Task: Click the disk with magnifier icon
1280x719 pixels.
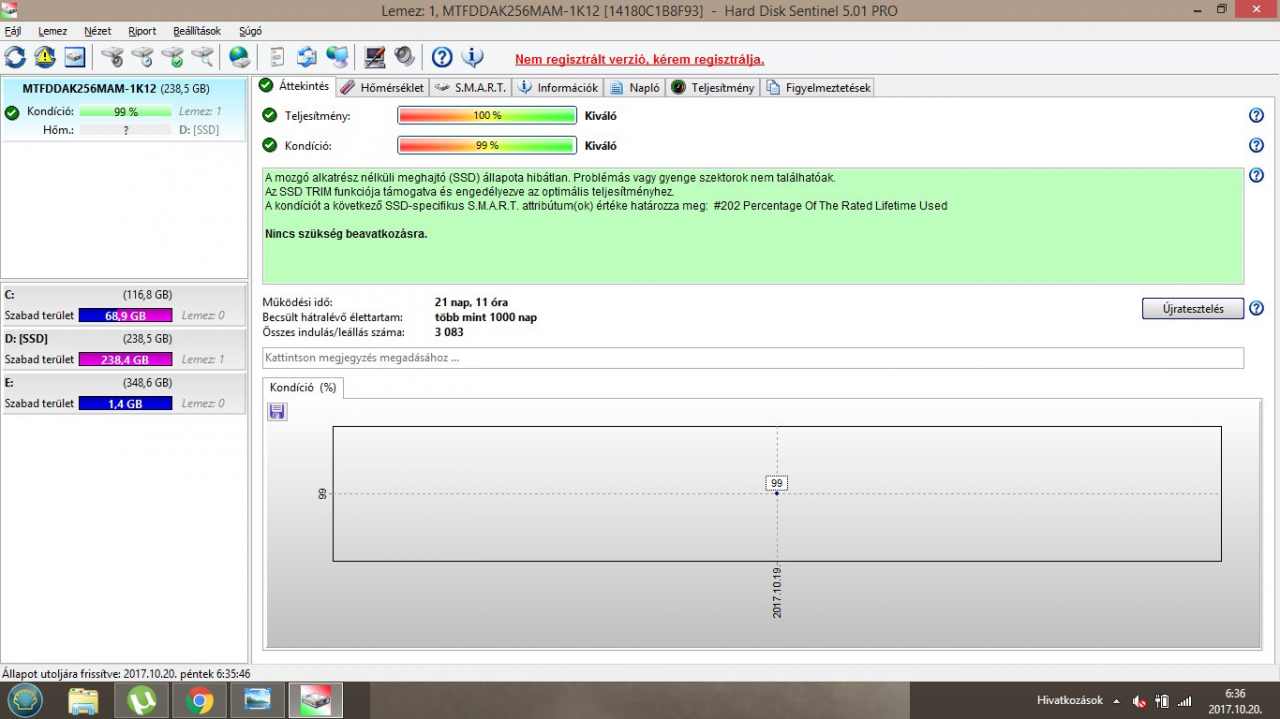Action: (x=203, y=57)
